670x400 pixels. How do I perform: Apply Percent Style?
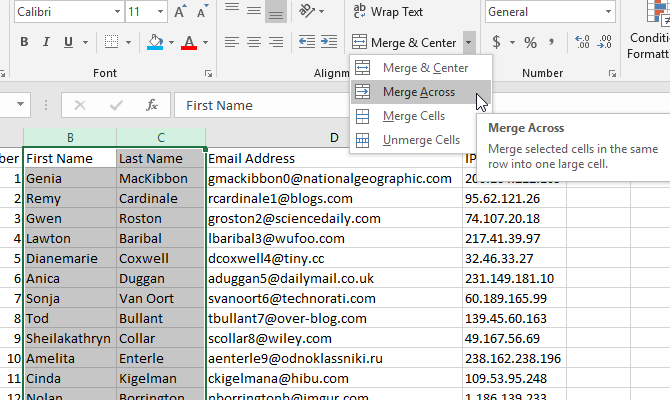531,42
